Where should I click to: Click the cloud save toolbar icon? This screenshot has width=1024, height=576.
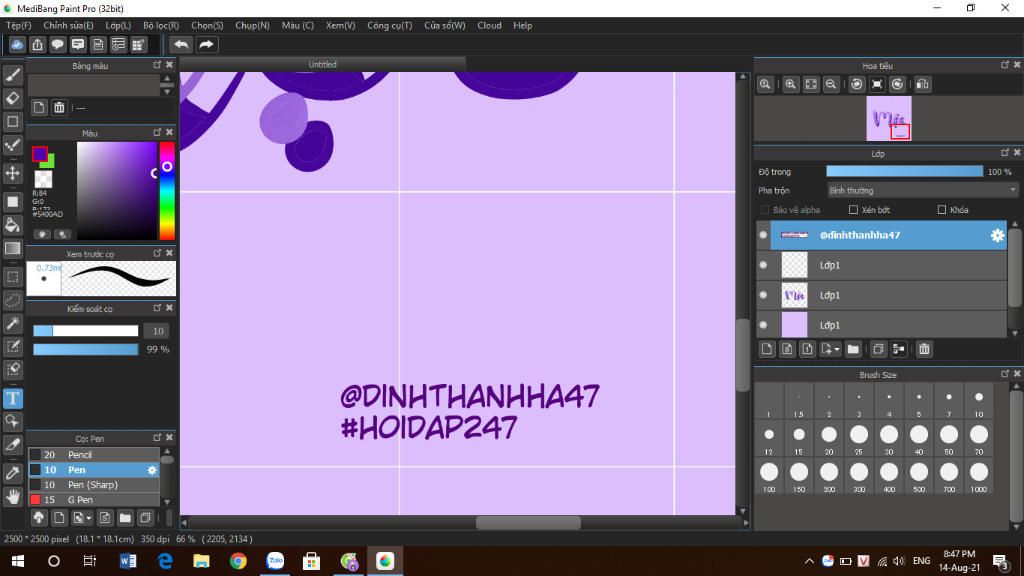pyautogui.click(x=17, y=44)
